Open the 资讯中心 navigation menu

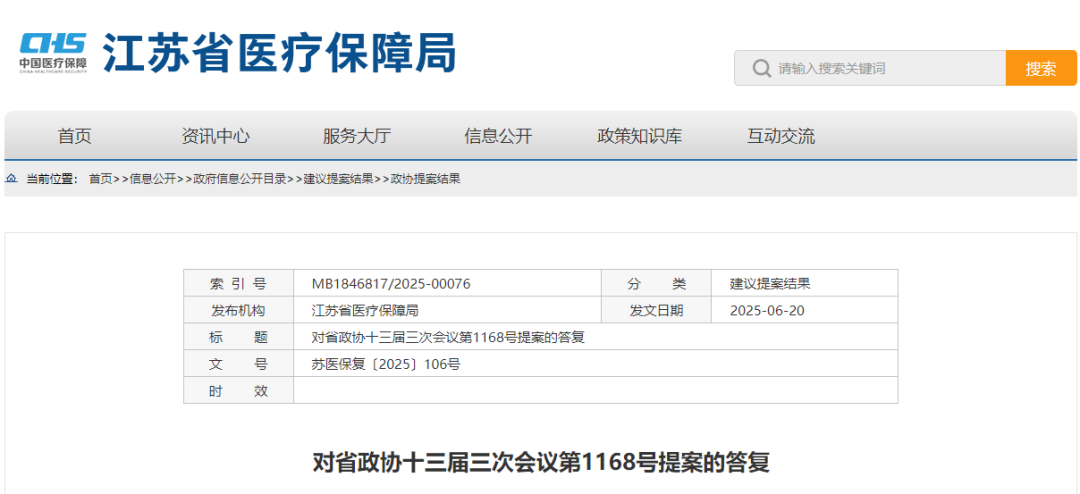(x=215, y=136)
